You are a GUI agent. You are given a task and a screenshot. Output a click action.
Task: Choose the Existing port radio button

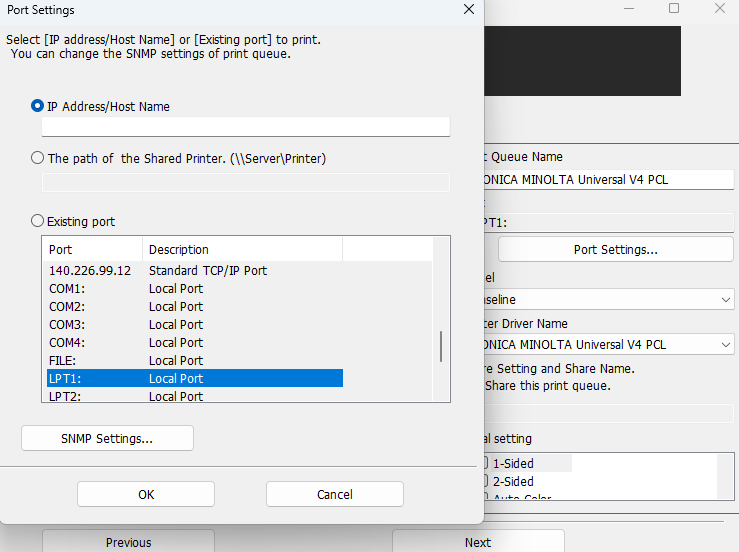click(38, 221)
